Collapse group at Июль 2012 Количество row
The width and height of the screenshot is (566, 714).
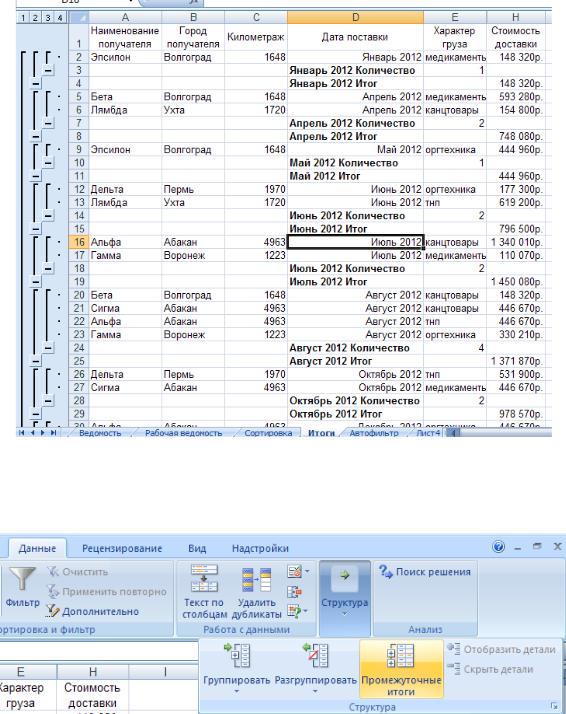(x=48, y=269)
